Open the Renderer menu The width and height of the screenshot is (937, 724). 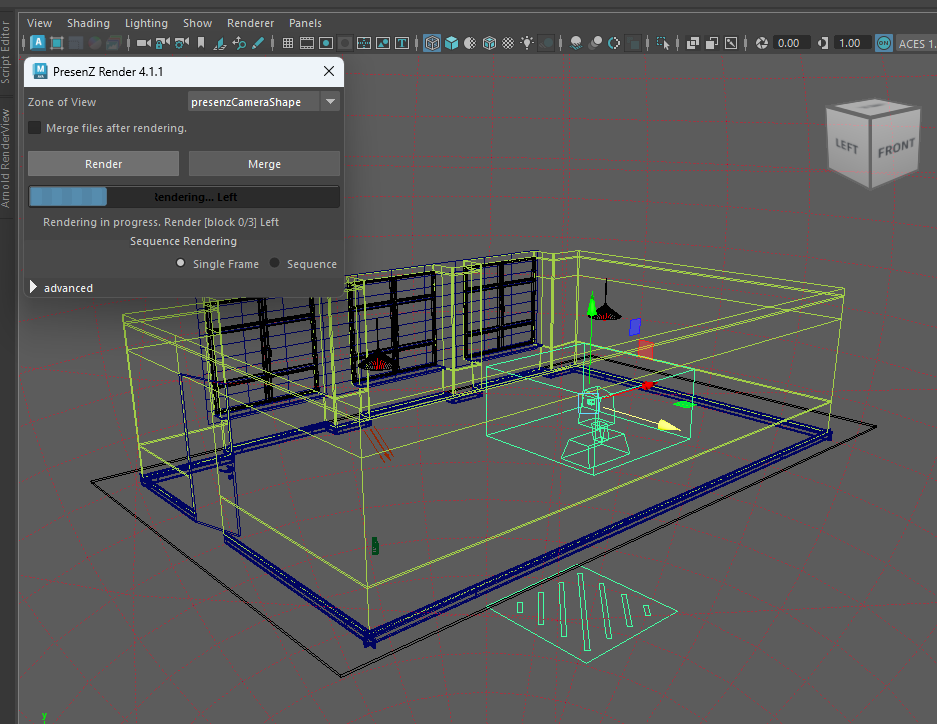[250, 22]
